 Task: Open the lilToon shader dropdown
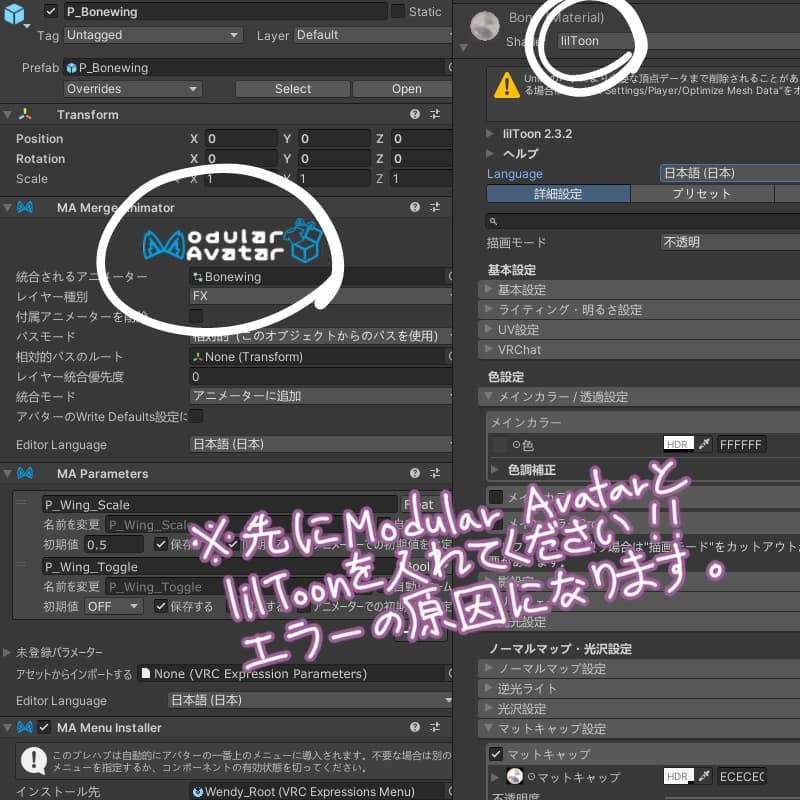pos(679,41)
